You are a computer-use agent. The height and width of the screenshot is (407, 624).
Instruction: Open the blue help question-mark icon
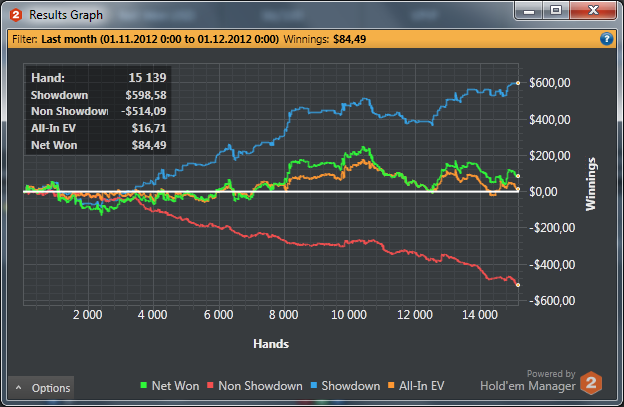click(x=606, y=39)
